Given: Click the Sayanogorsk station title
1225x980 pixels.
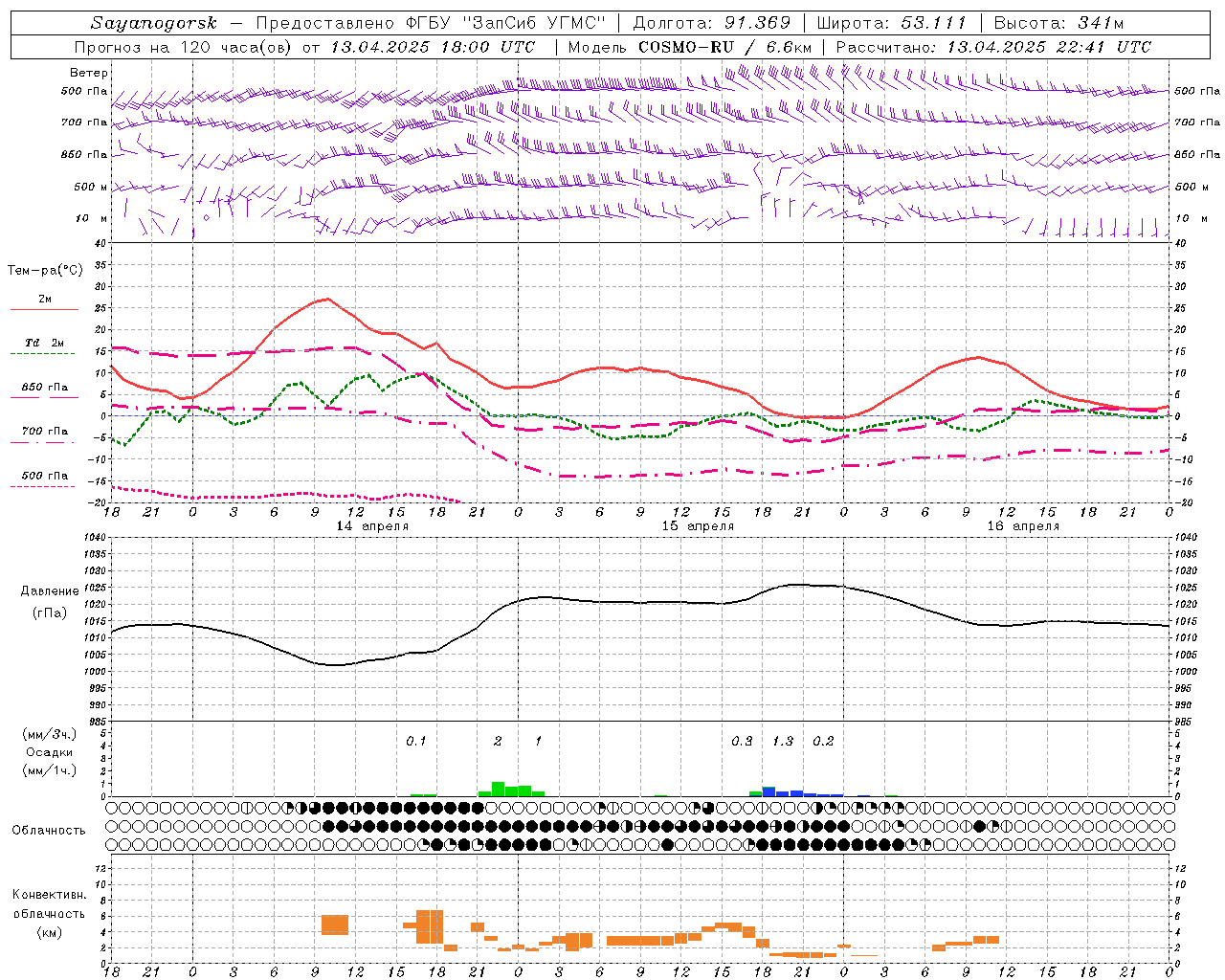Looking at the screenshot, I should coord(154,23).
